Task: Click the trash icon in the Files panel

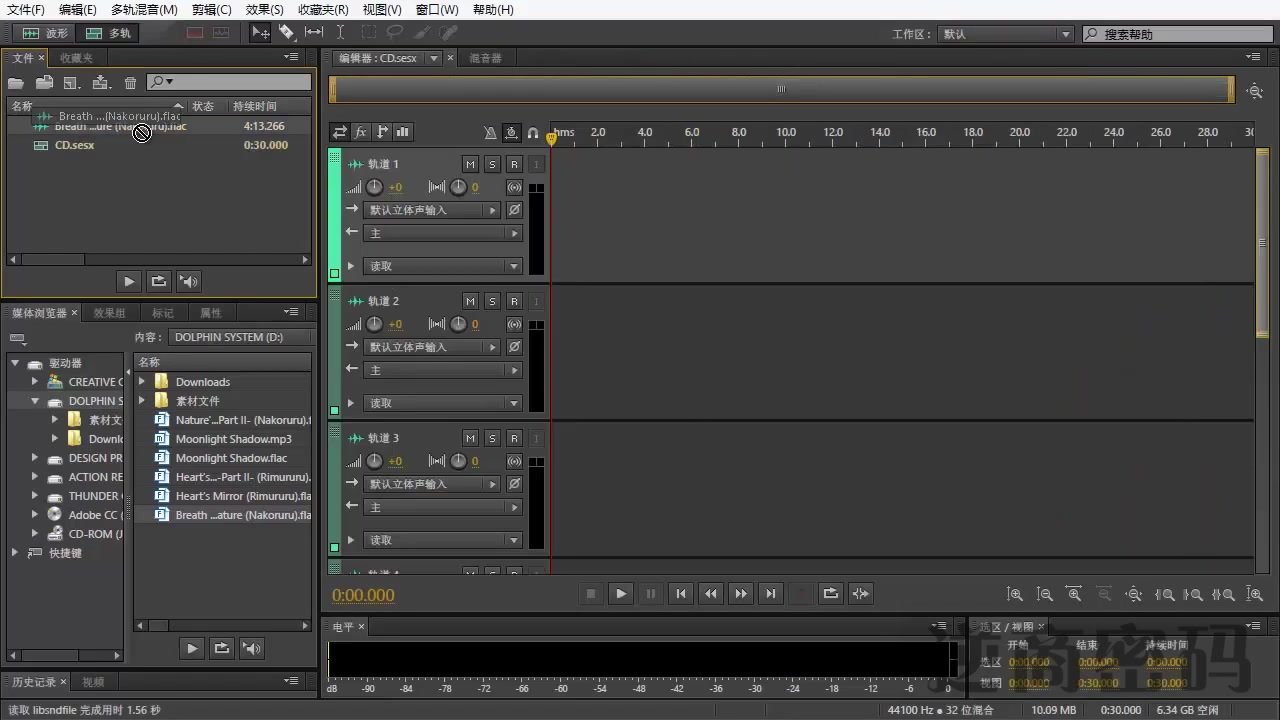Action: 130,83
